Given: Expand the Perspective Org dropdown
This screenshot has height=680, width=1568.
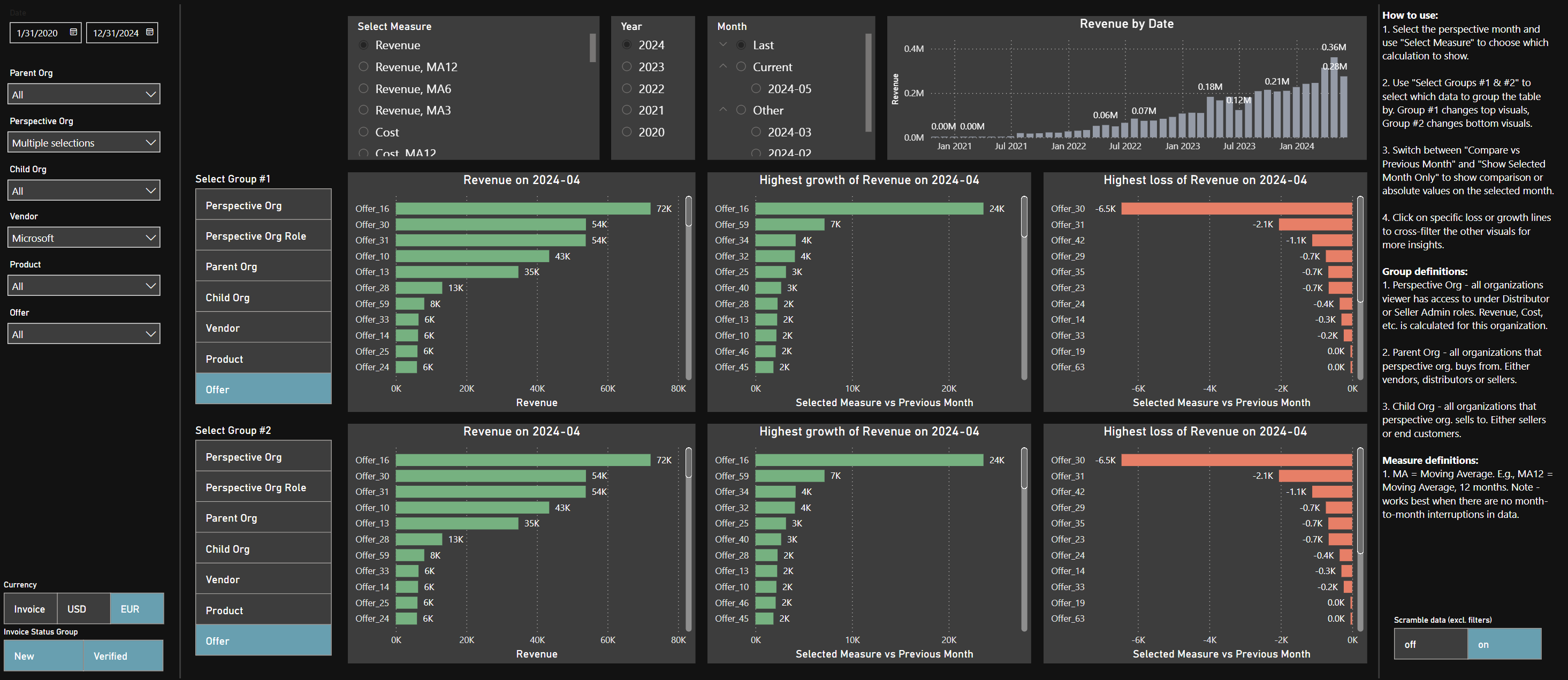Looking at the screenshot, I should click(x=84, y=142).
